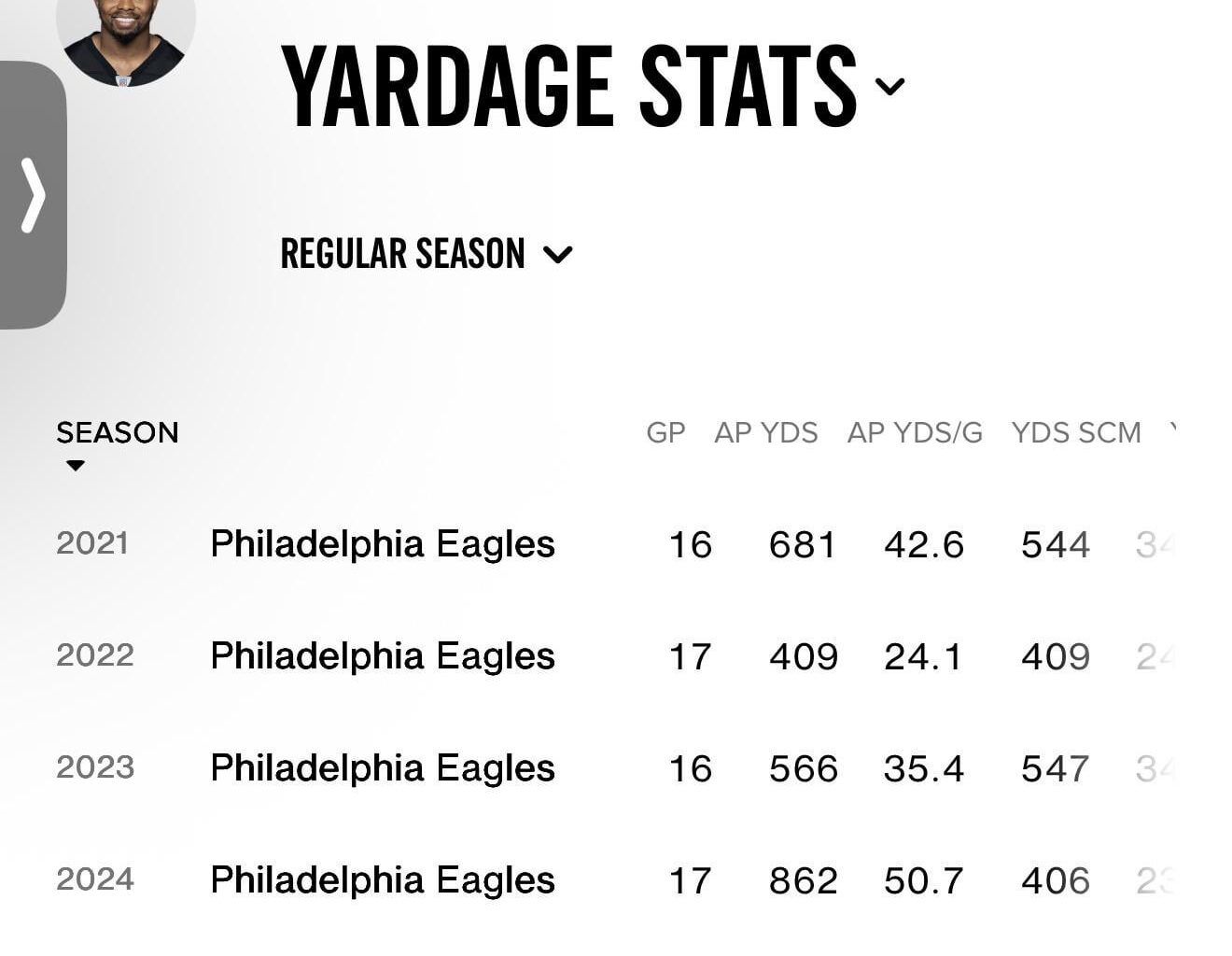The image size is (1232, 956).
Task: Sort by YDS SCM column header
Action: (x=1076, y=432)
